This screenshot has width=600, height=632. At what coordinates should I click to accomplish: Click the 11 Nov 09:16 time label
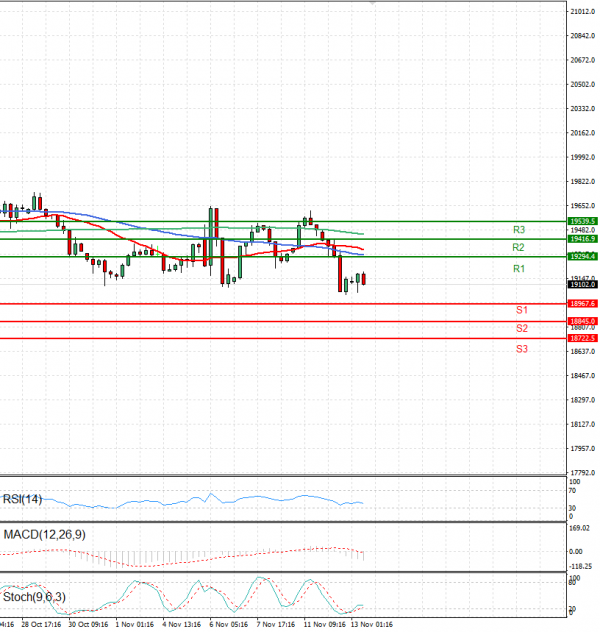pyautogui.click(x=325, y=624)
